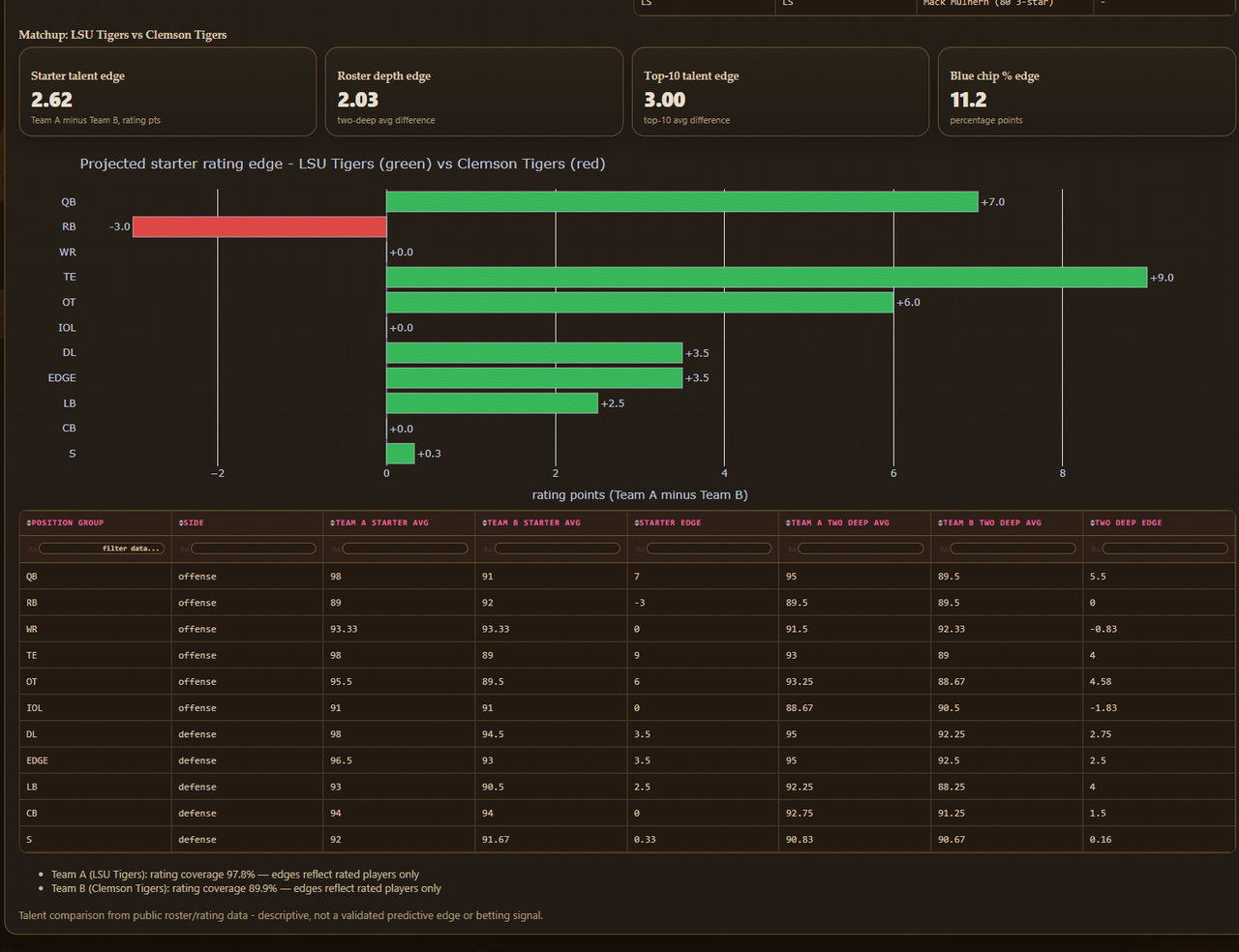Focus the Team A Starter Avg filter field
This screenshot has height=952, width=1239.
[406, 549]
